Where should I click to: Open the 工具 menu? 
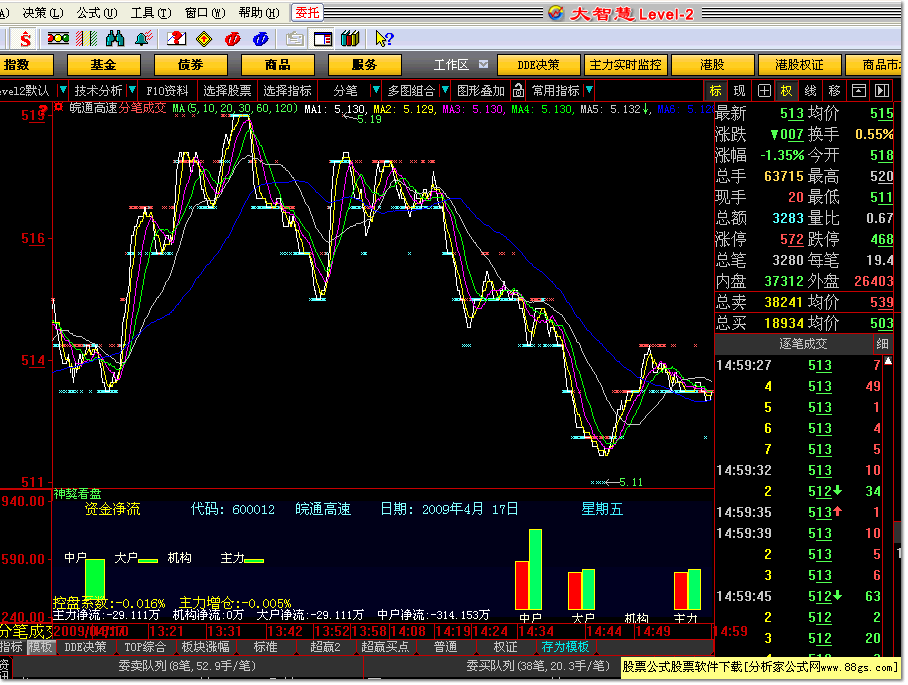click(151, 13)
